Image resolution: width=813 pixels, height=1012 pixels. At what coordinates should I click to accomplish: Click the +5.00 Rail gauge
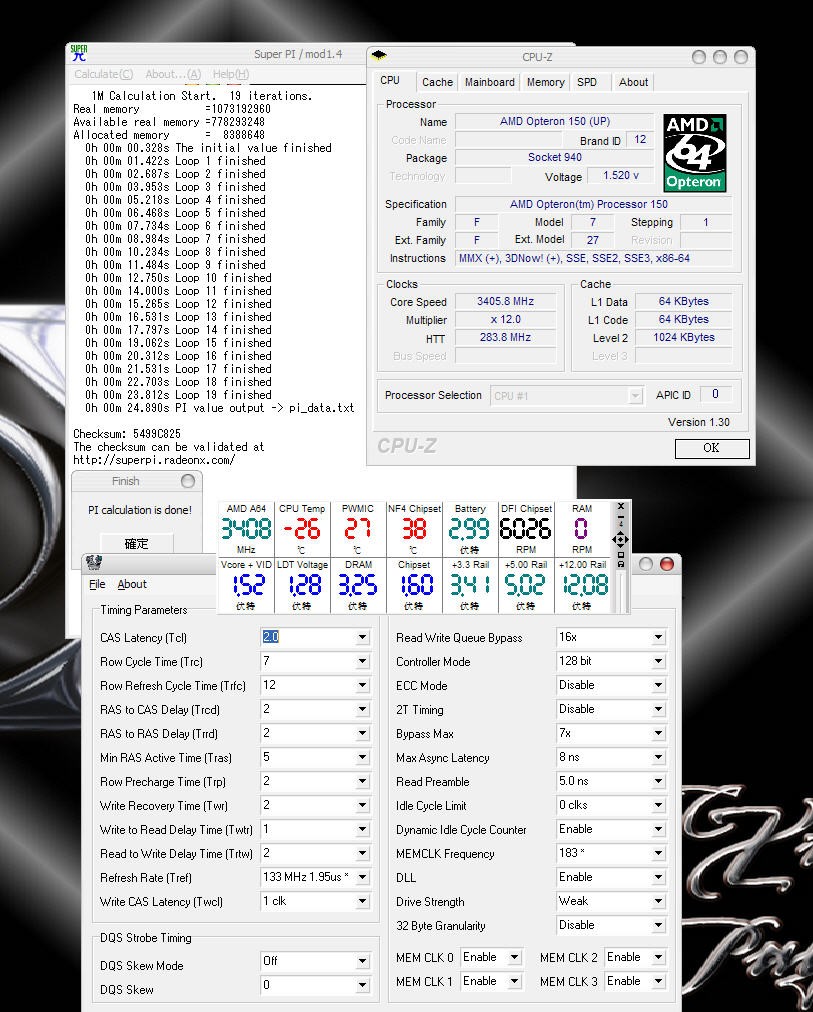point(526,585)
